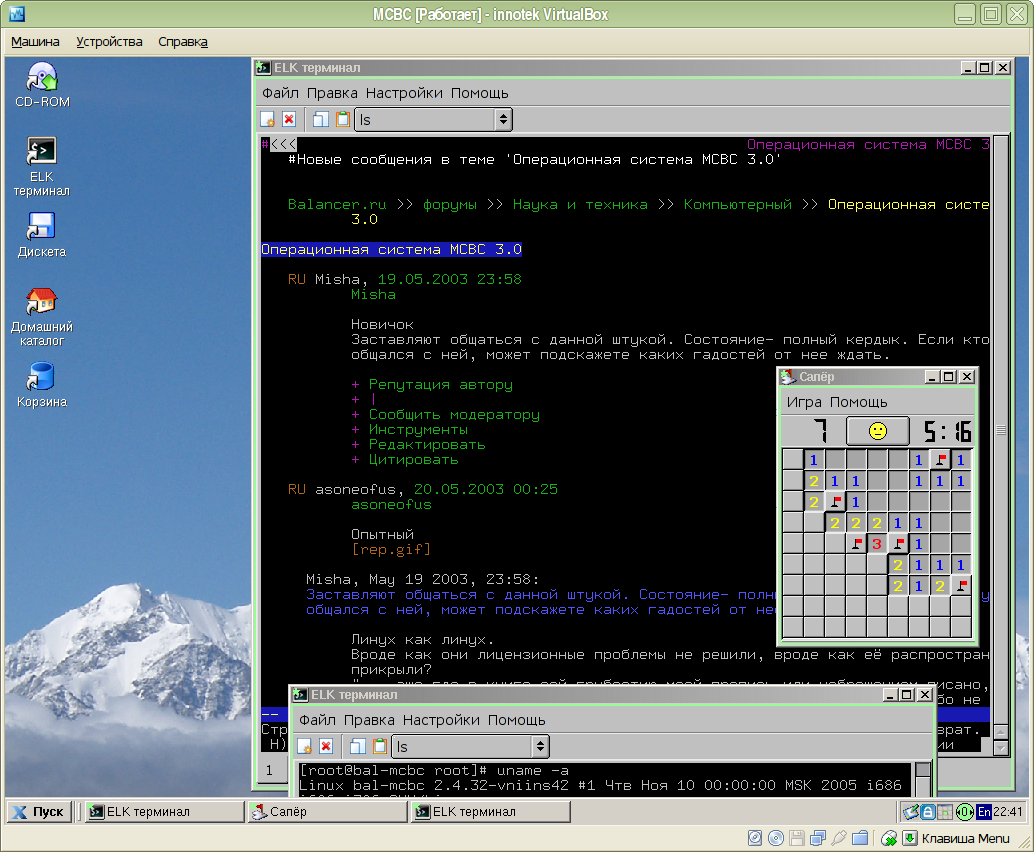
Task: Click new session icon in lower ELK terminal
Action: 305,746
